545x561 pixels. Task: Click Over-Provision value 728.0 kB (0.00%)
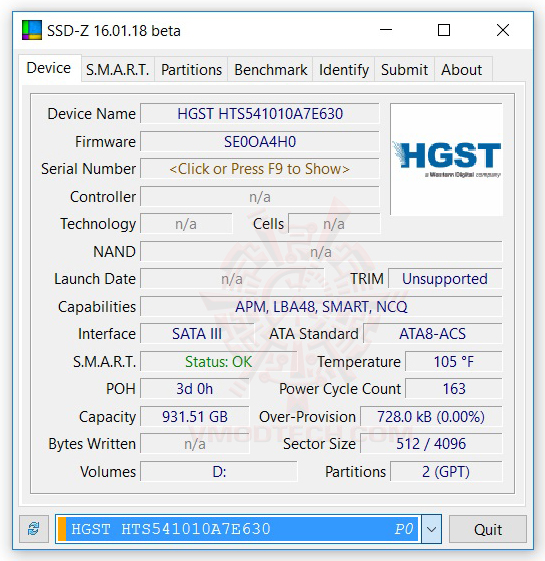(431, 417)
